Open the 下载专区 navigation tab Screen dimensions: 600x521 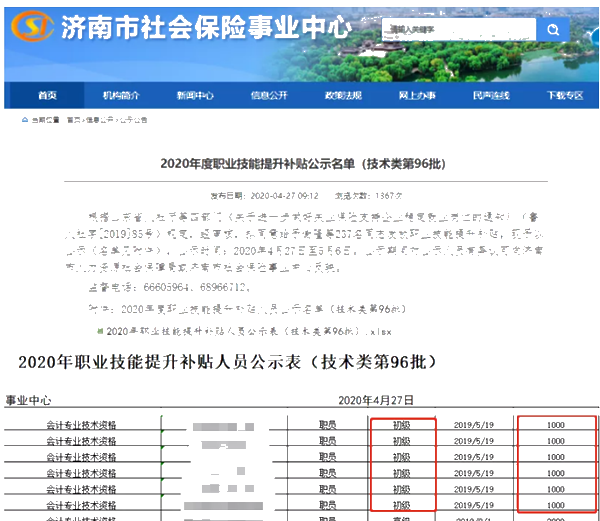565,95
